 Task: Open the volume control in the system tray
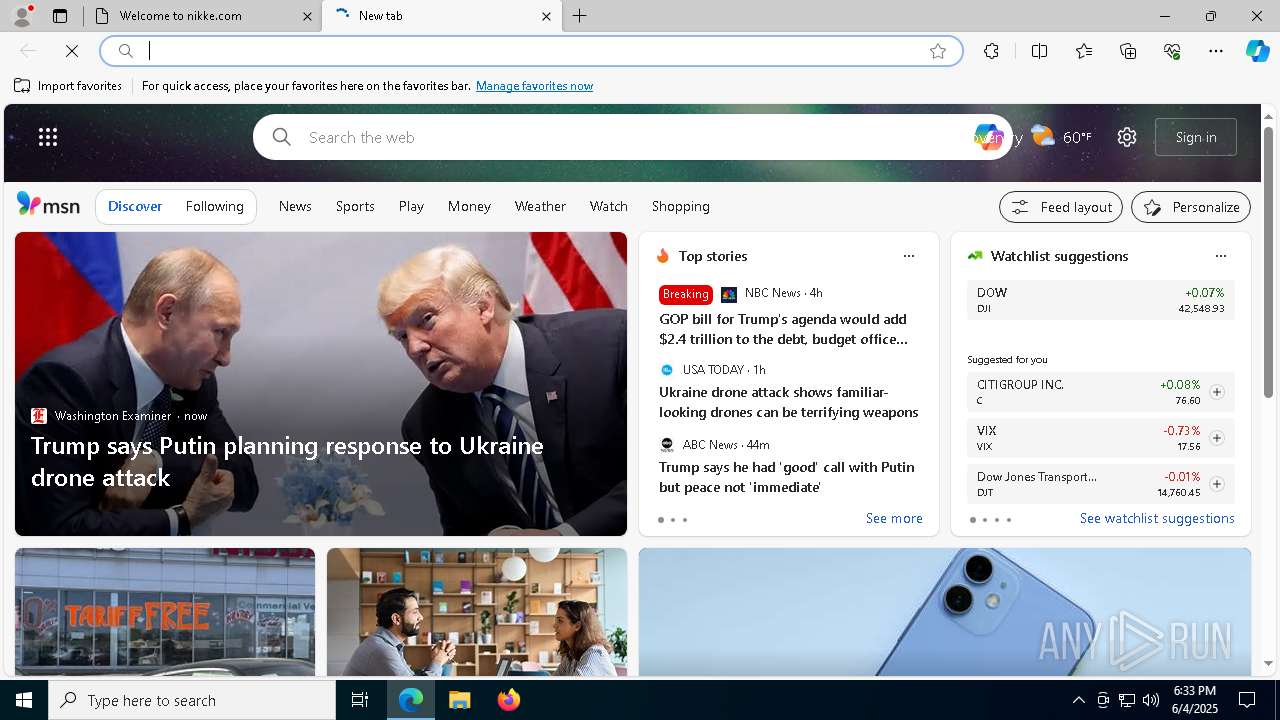coord(1150,700)
